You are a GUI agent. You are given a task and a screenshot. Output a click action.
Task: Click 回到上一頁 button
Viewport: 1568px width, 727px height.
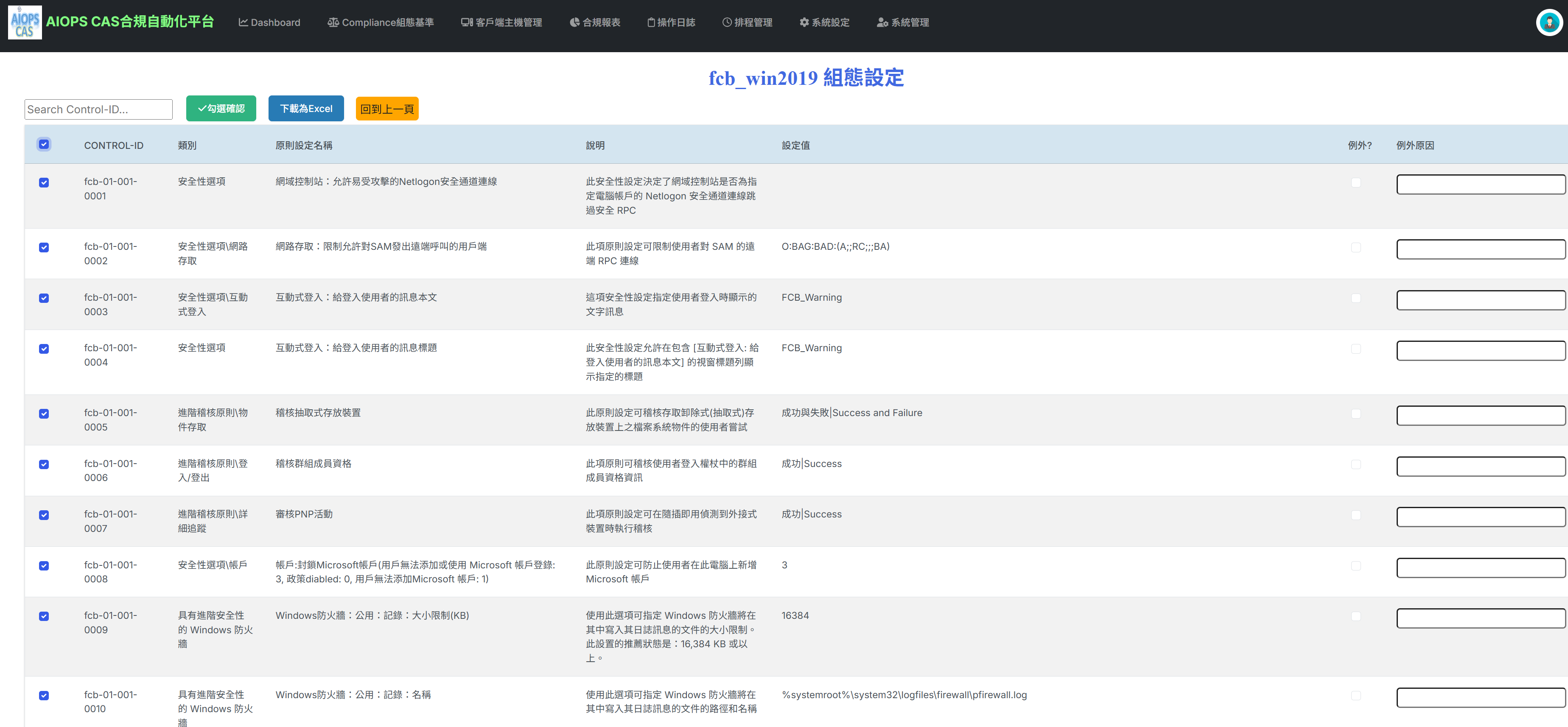pyautogui.click(x=386, y=109)
